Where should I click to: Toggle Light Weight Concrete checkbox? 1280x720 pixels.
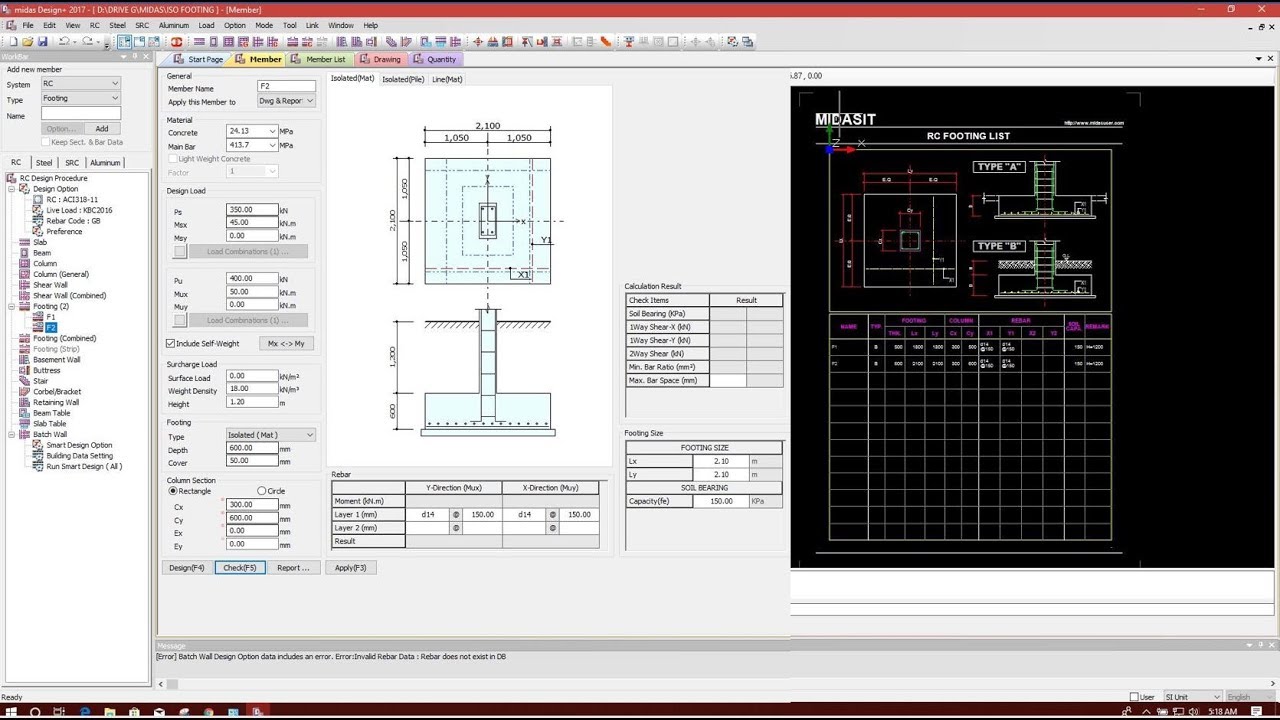172,159
